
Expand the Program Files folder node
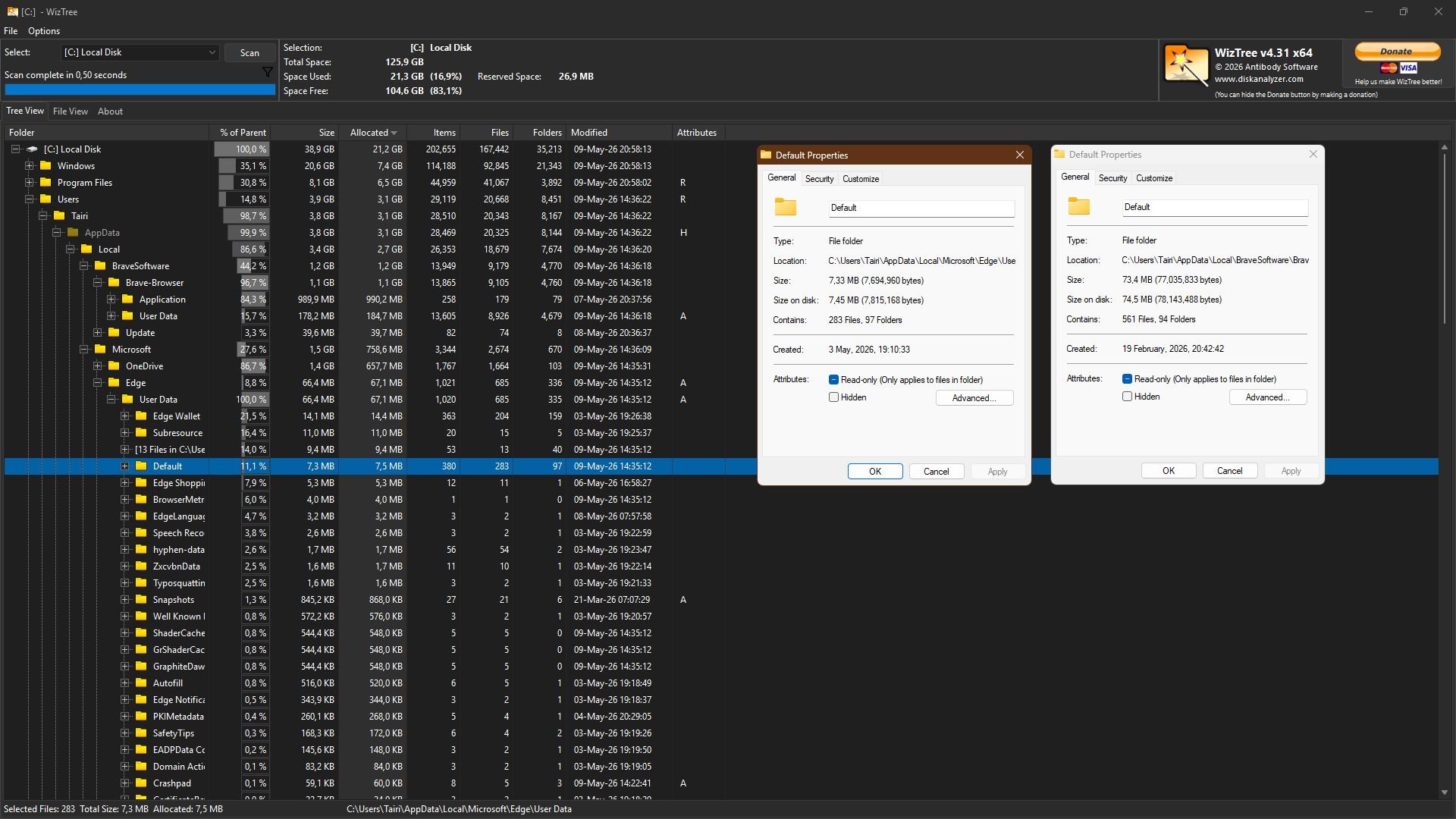click(30, 182)
